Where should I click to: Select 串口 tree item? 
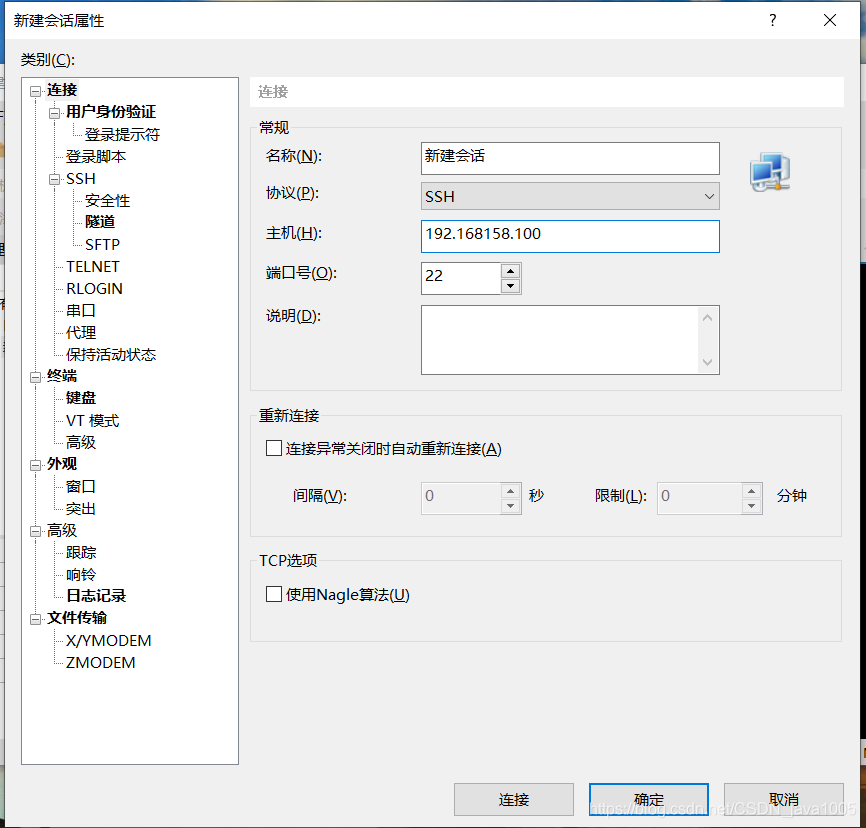(x=81, y=310)
